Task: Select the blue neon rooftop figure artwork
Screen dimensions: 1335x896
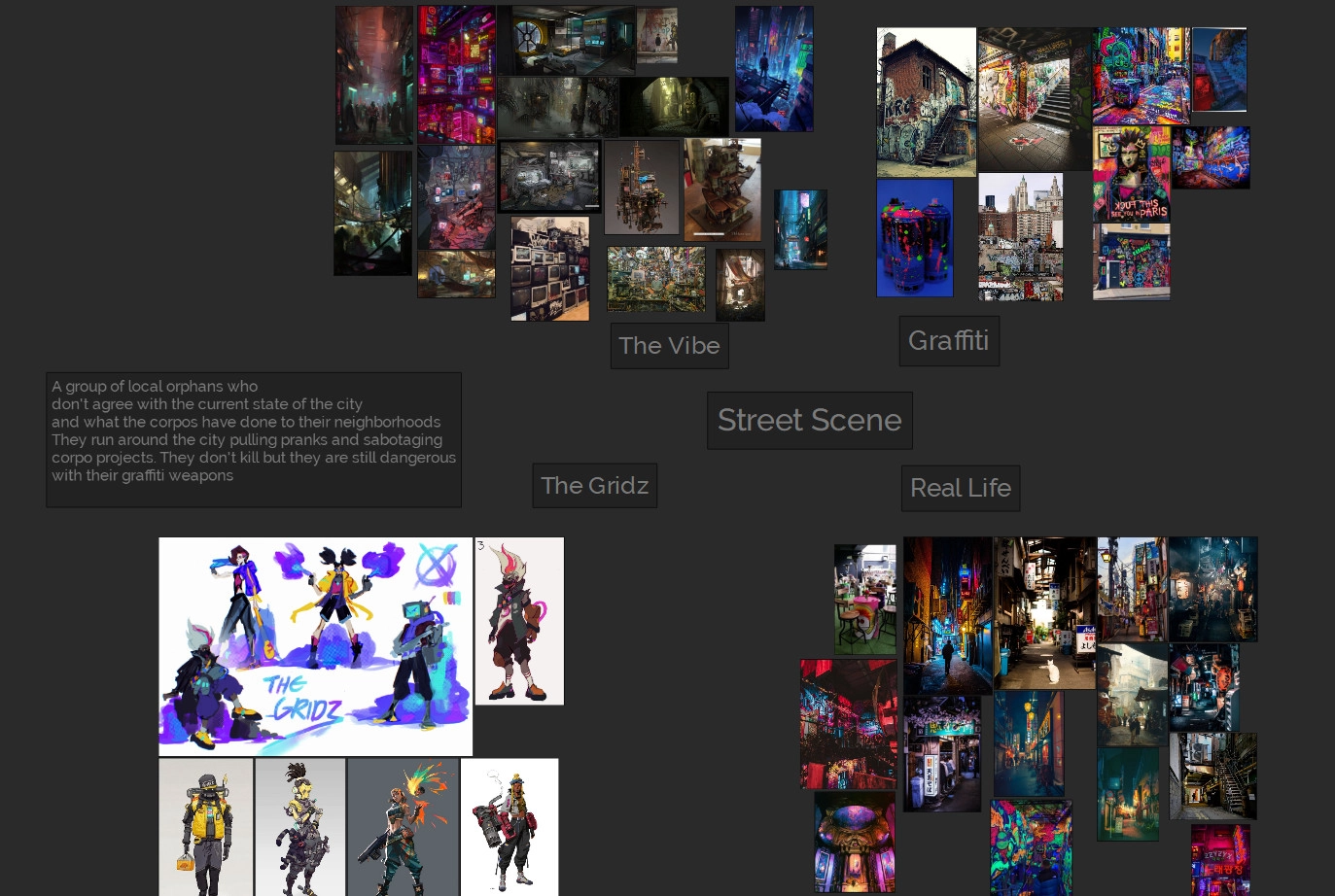Action: pyautogui.click(x=774, y=69)
